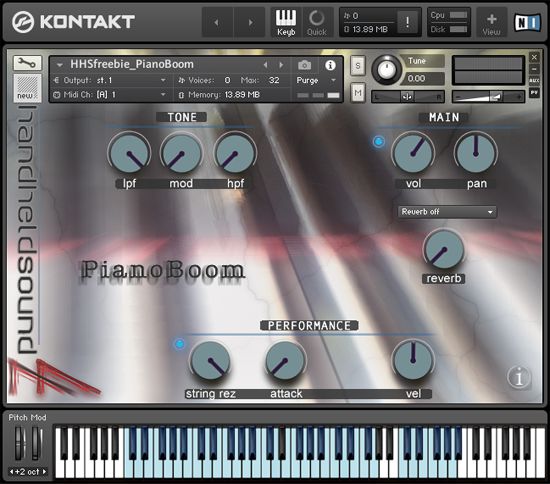Toggle the blue LED beside vol knob

click(378, 142)
